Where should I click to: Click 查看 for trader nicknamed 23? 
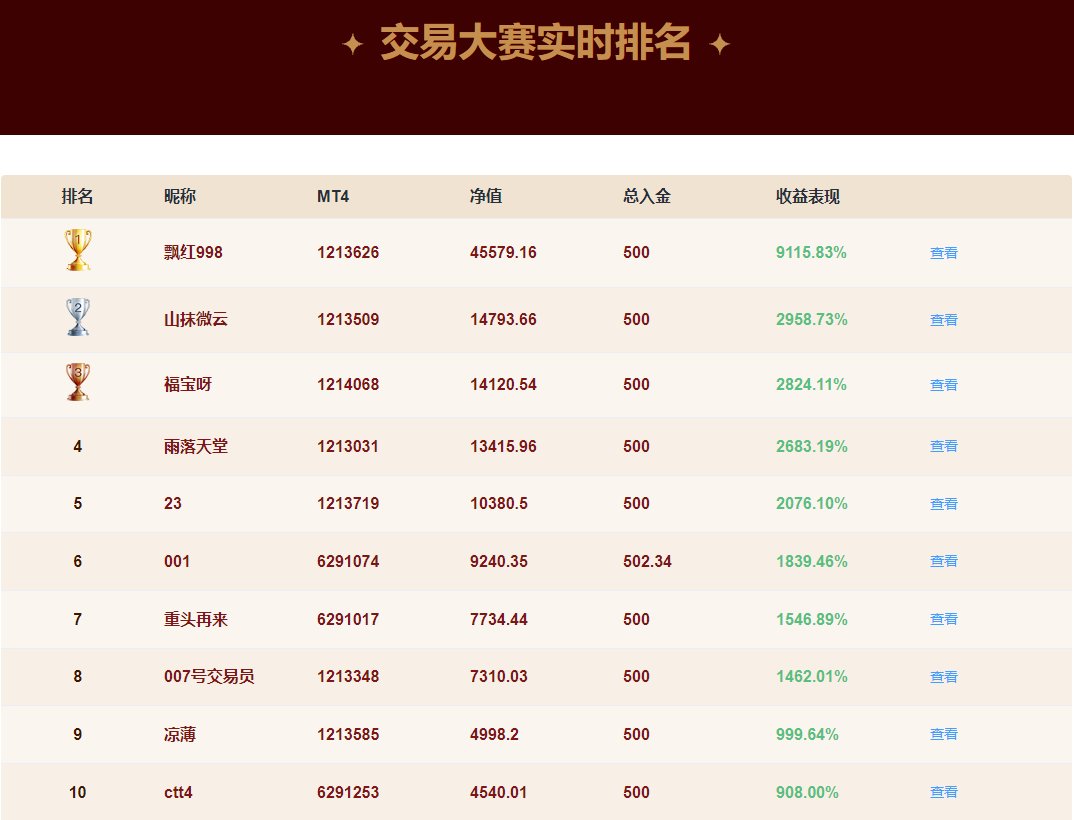pyautogui.click(x=943, y=504)
